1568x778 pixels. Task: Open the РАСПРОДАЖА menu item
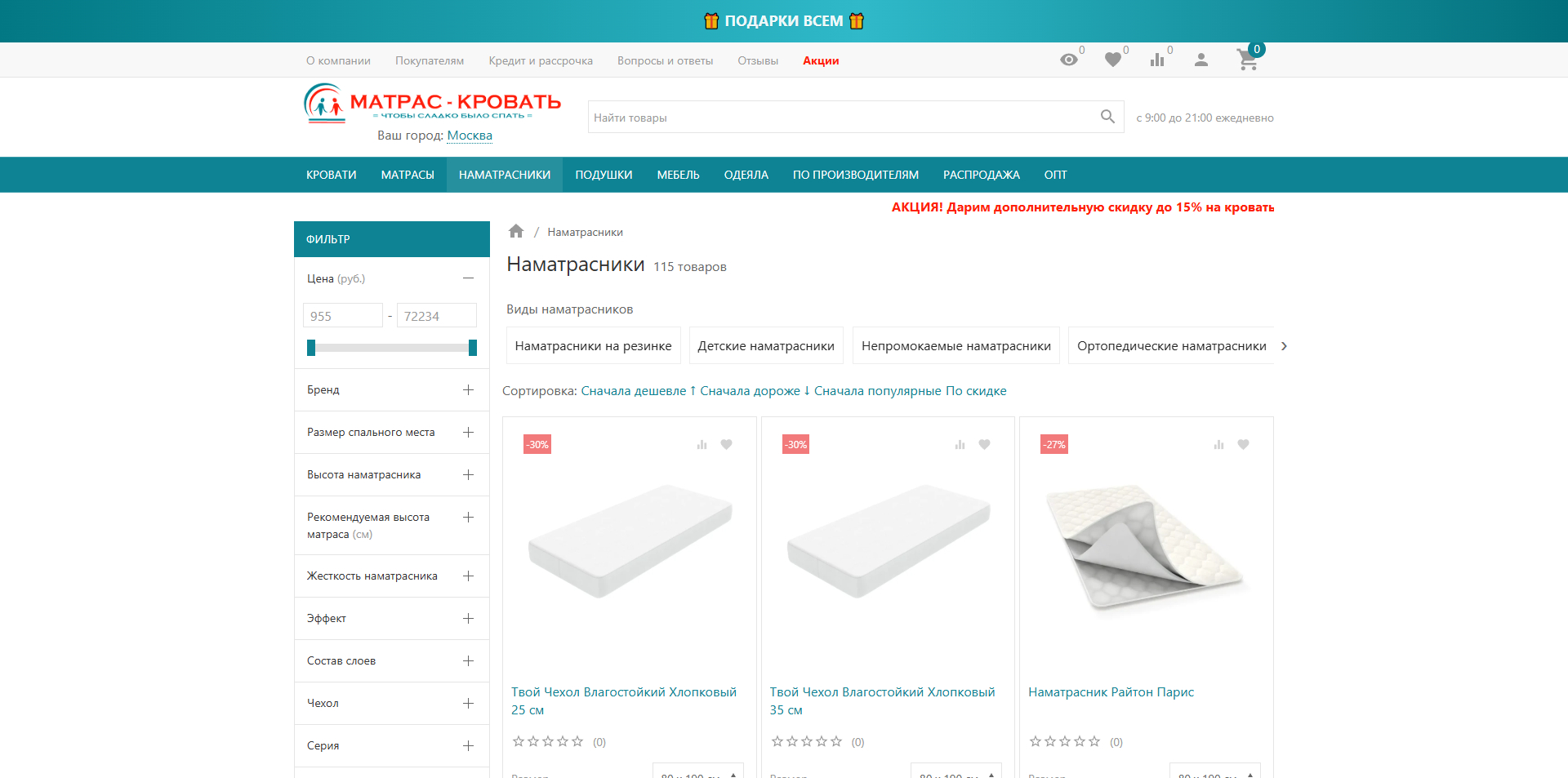[981, 175]
